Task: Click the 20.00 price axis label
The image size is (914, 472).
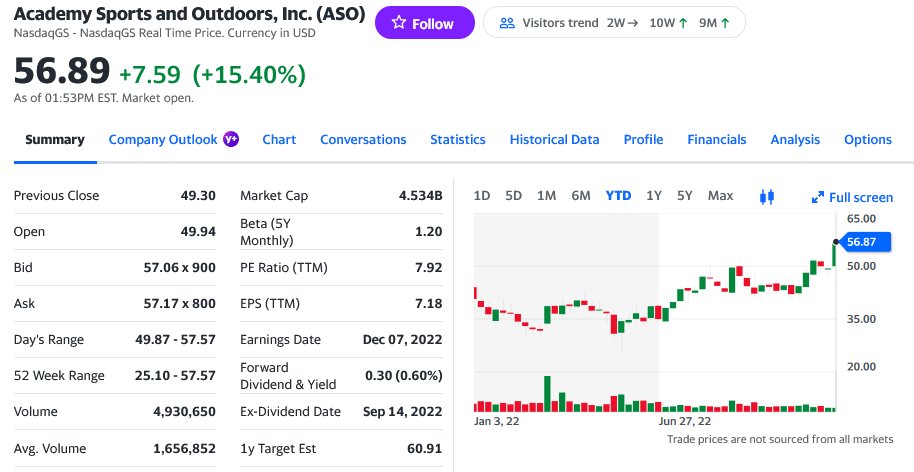Action: [861, 366]
